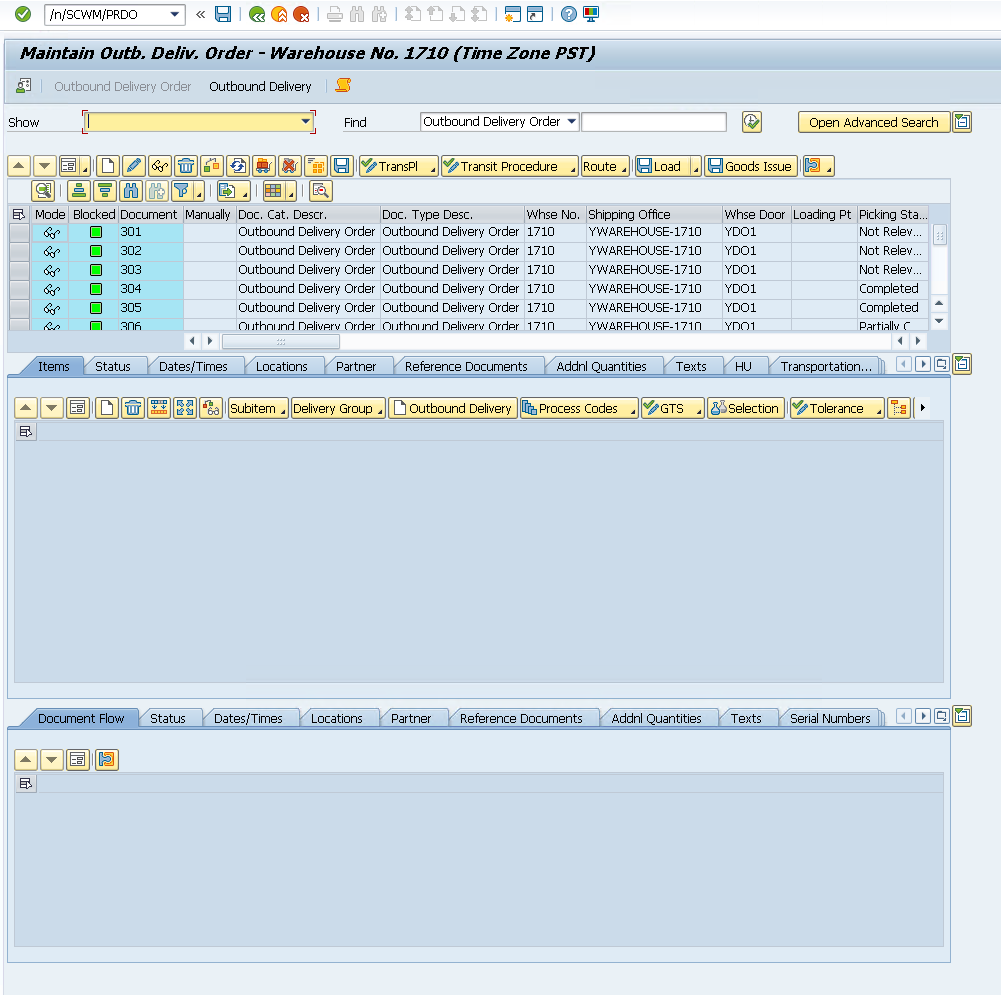
Task: Open the Serial Numbers tab
Action: pyautogui.click(x=830, y=718)
